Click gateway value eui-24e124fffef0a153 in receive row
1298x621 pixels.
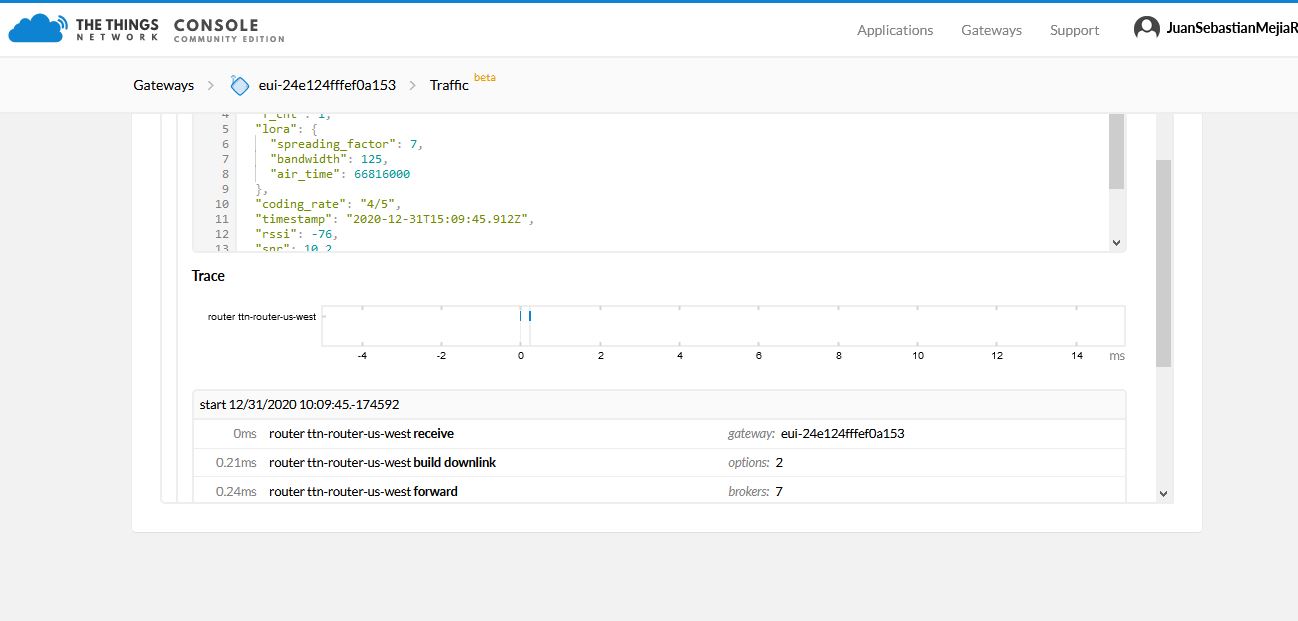pos(842,434)
